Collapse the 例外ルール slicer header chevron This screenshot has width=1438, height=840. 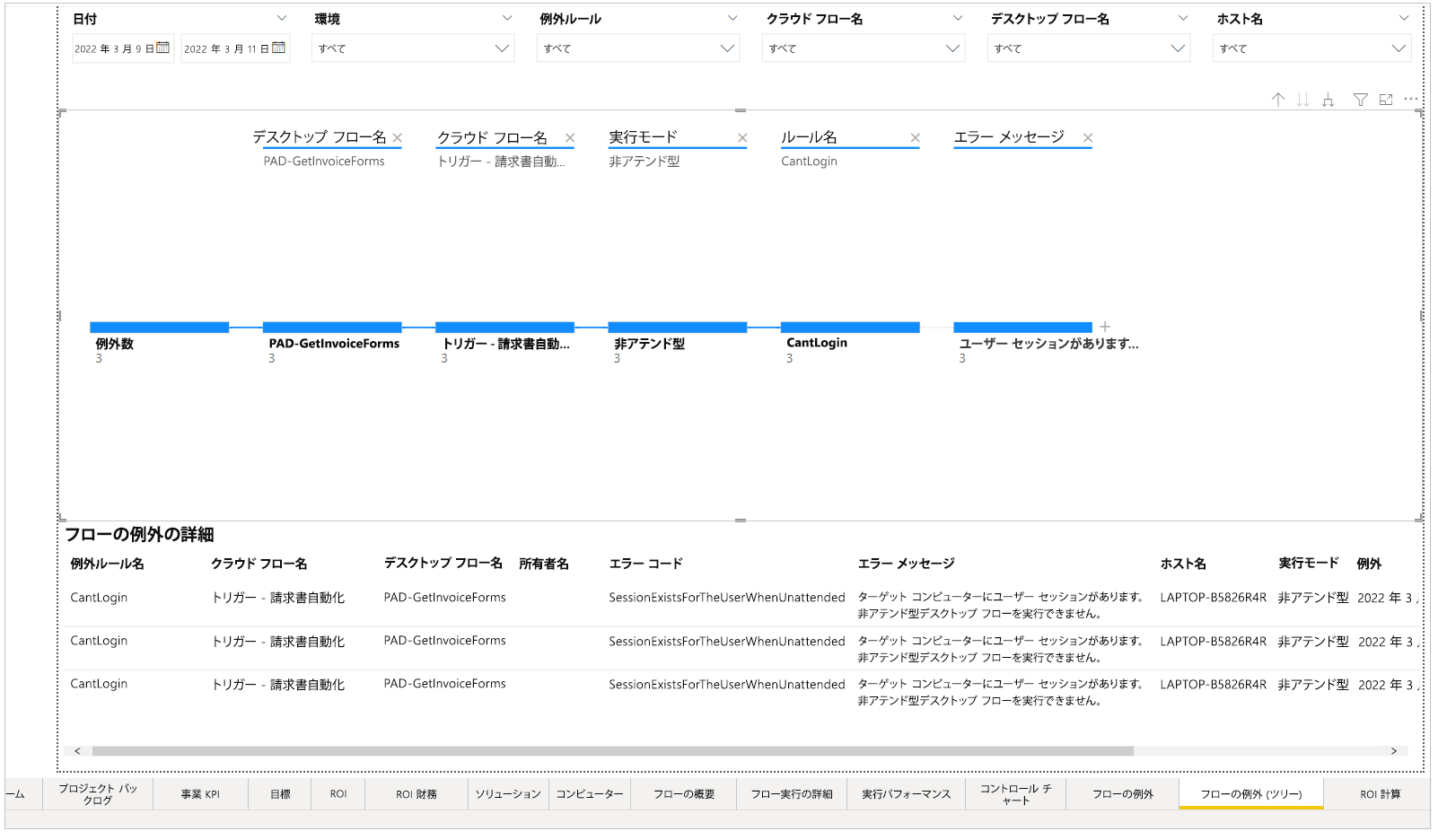point(732,18)
